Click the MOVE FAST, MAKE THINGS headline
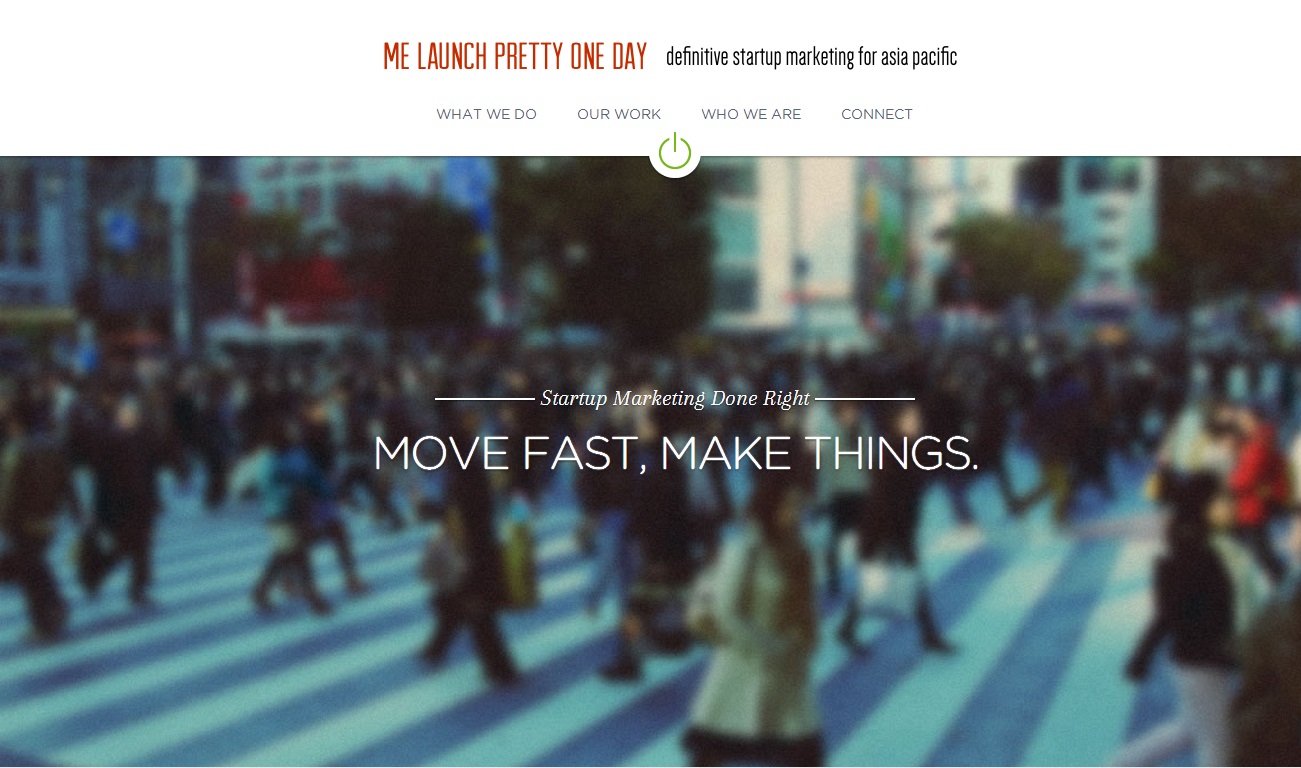The image size is (1301, 768). (x=675, y=454)
